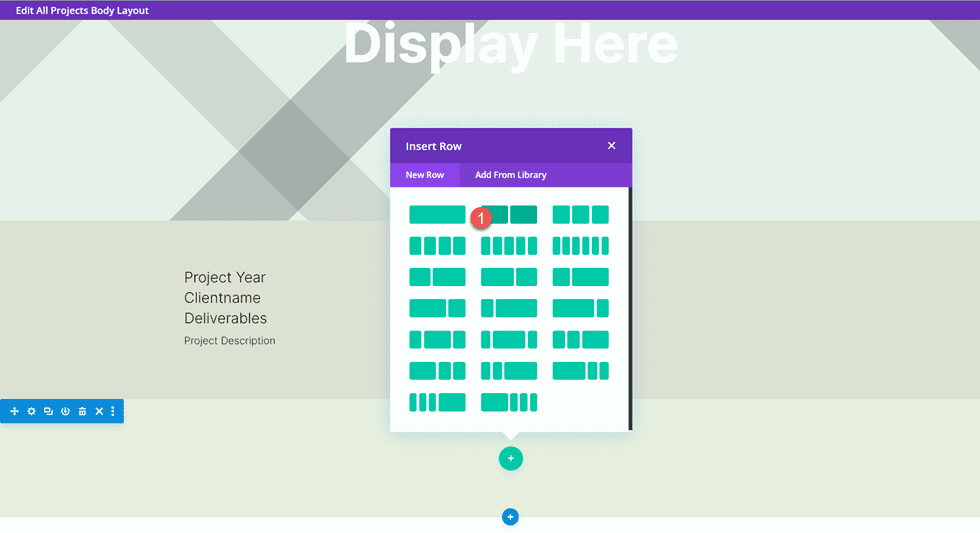Click the X icon in the blue section toolbar
The image size is (980, 533).
tap(99, 411)
